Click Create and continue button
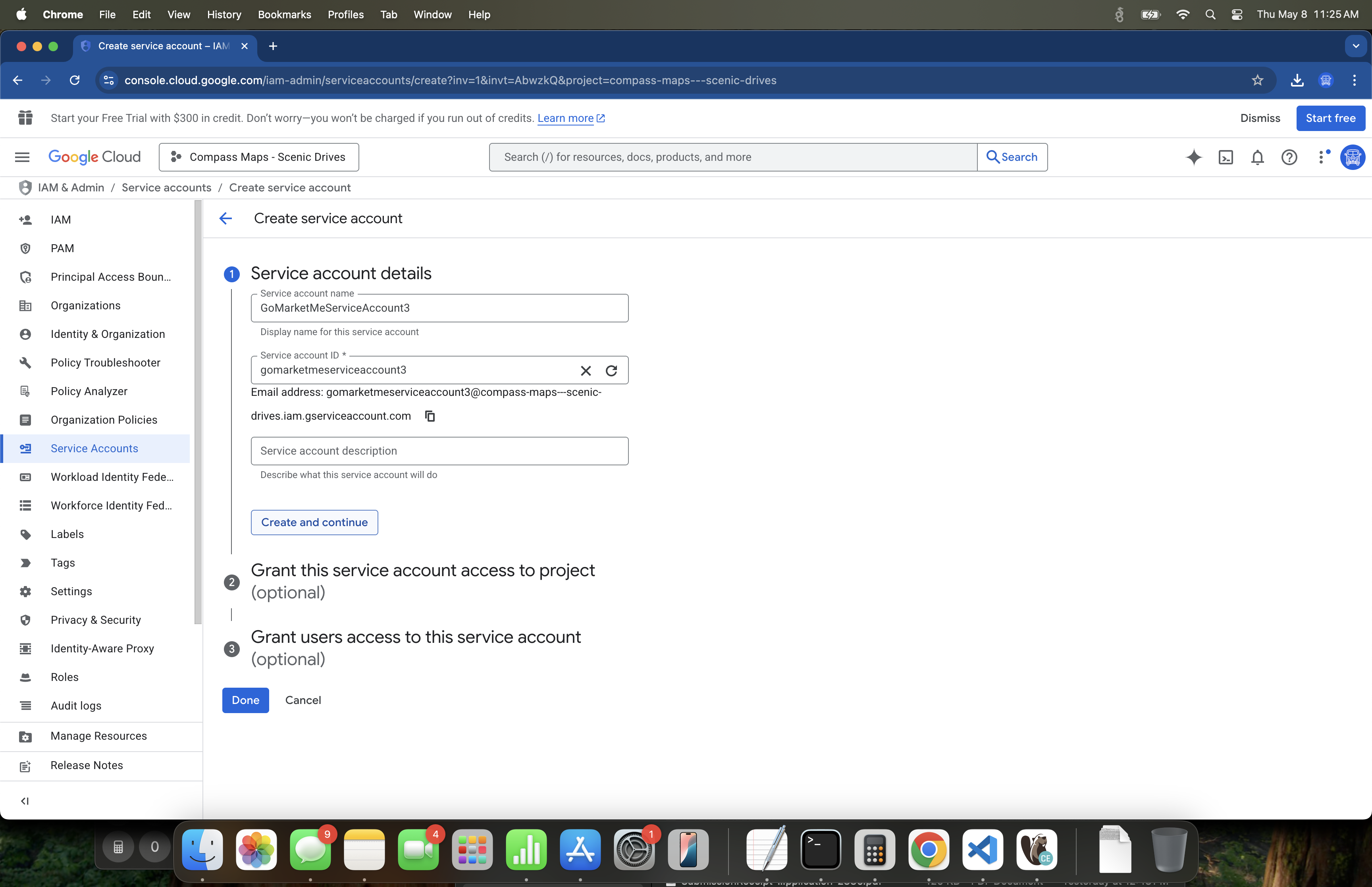 pyautogui.click(x=314, y=522)
